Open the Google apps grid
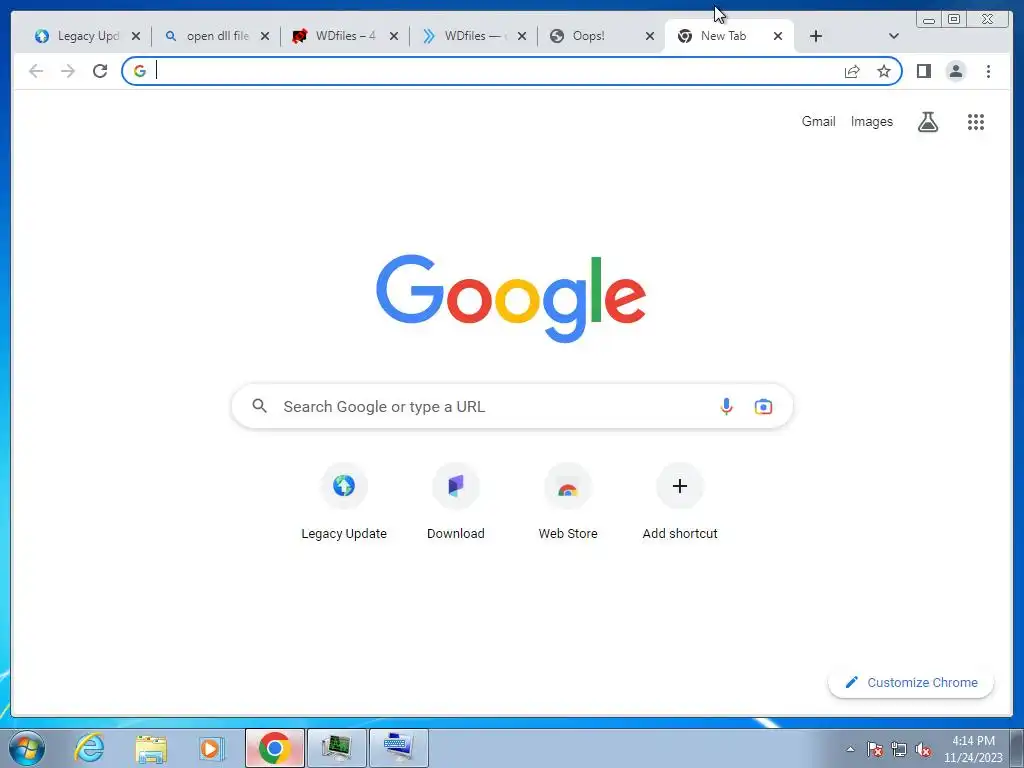1024x768 pixels. pyautogui.click(x=976, y=121)
